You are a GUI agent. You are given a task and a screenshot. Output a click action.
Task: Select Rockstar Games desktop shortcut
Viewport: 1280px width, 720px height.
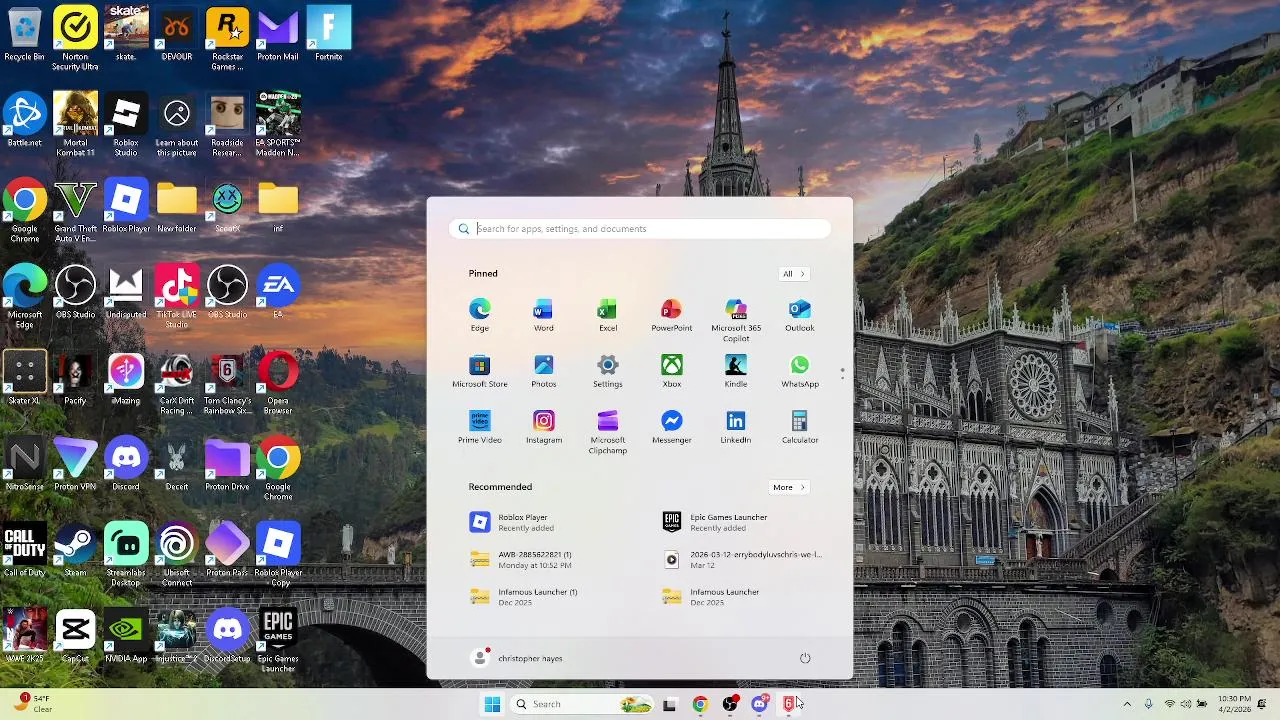(227, 39)
